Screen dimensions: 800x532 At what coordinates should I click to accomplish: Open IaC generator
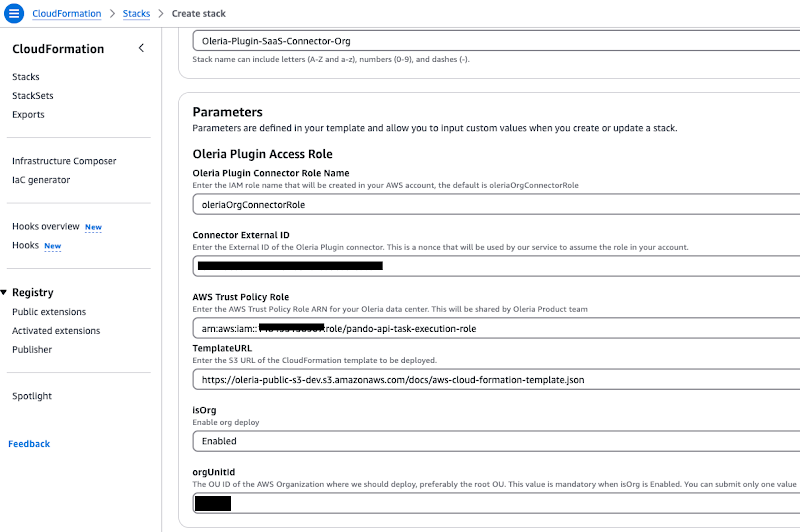point(41,180)
